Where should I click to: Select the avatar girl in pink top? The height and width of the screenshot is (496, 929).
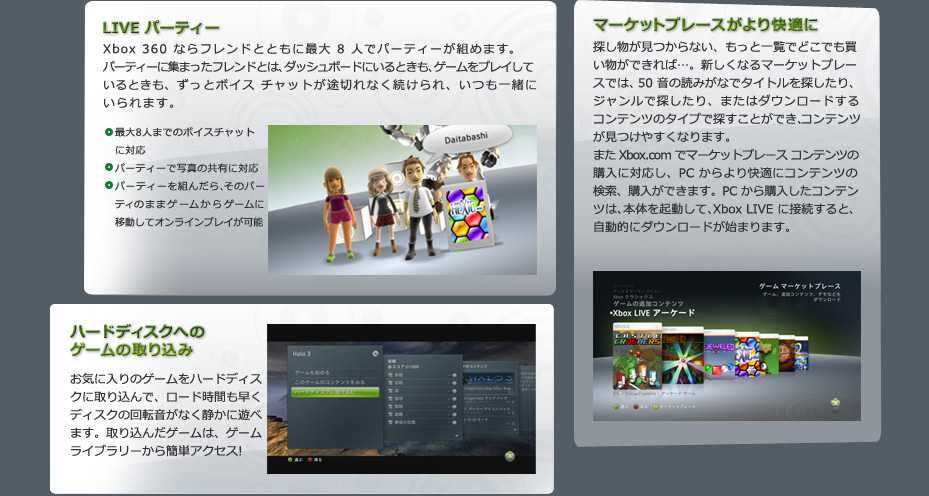[x=339, y=213]
